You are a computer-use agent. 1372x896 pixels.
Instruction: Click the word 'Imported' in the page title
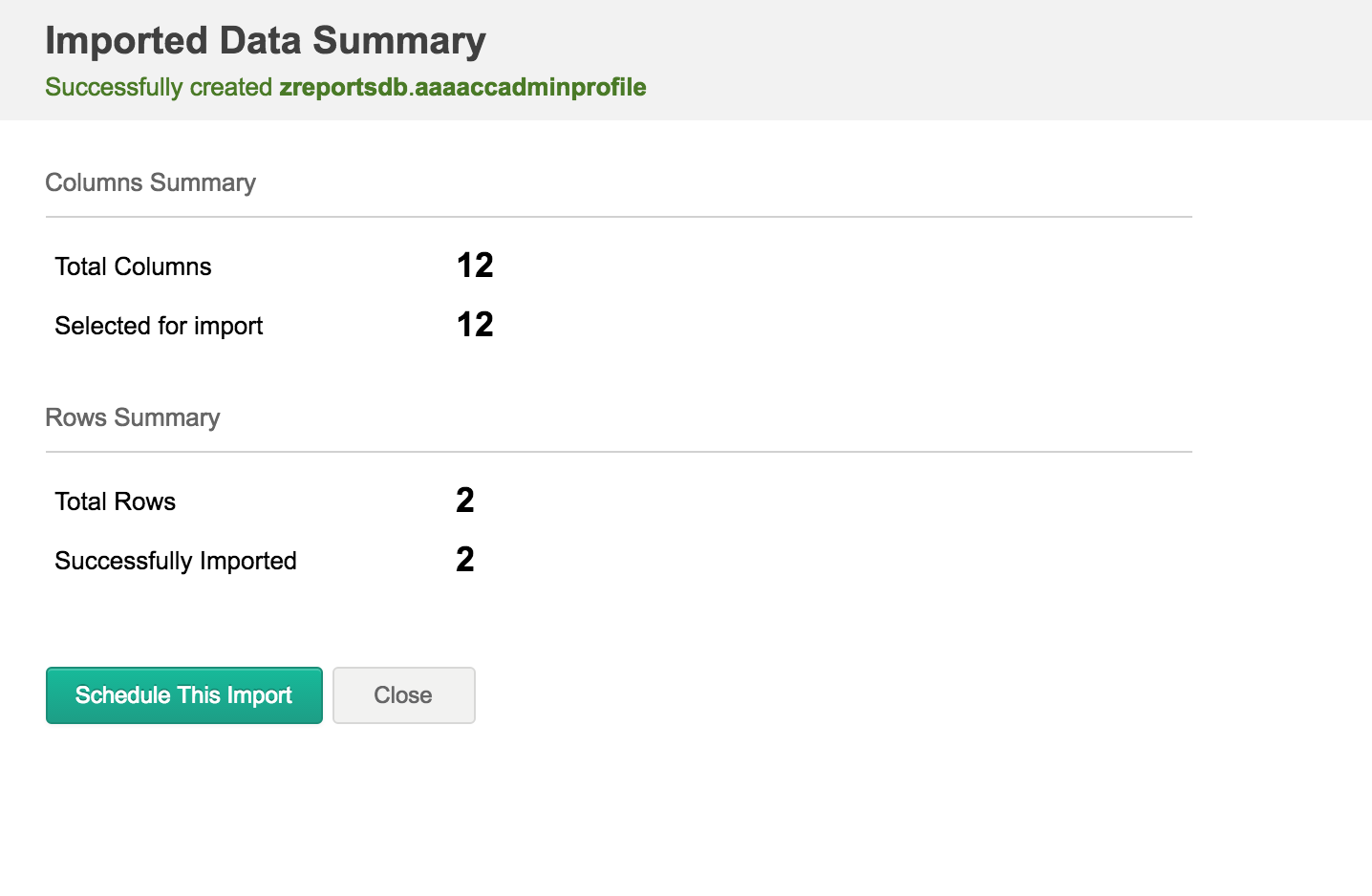(x=126, y=41)
